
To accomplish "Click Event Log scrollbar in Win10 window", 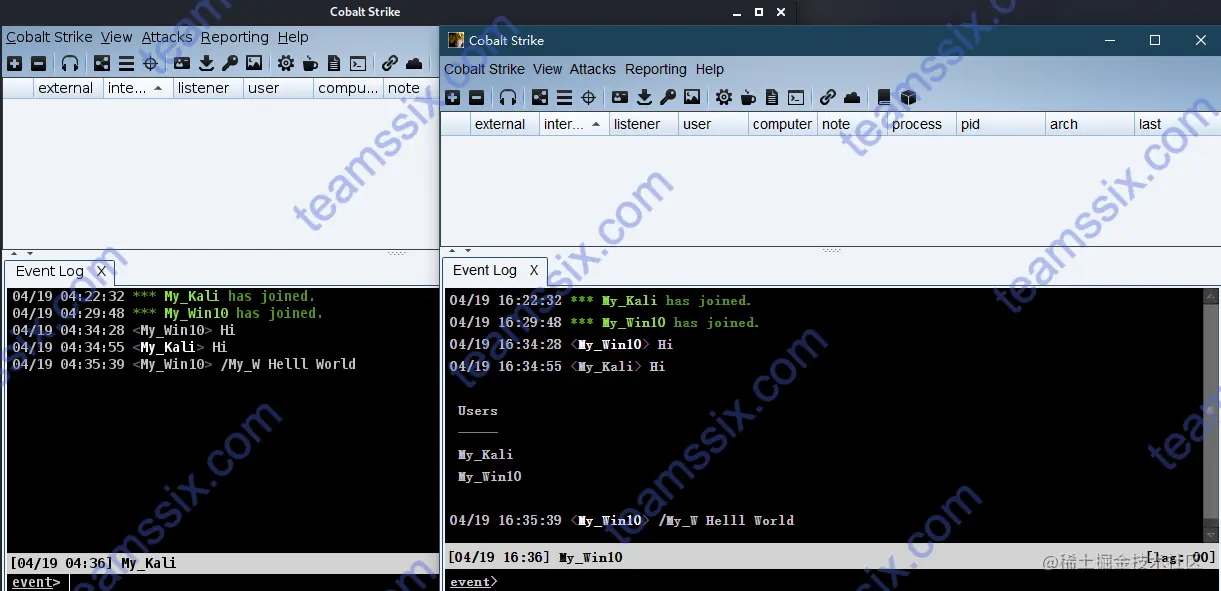I will pos(1211,414).
